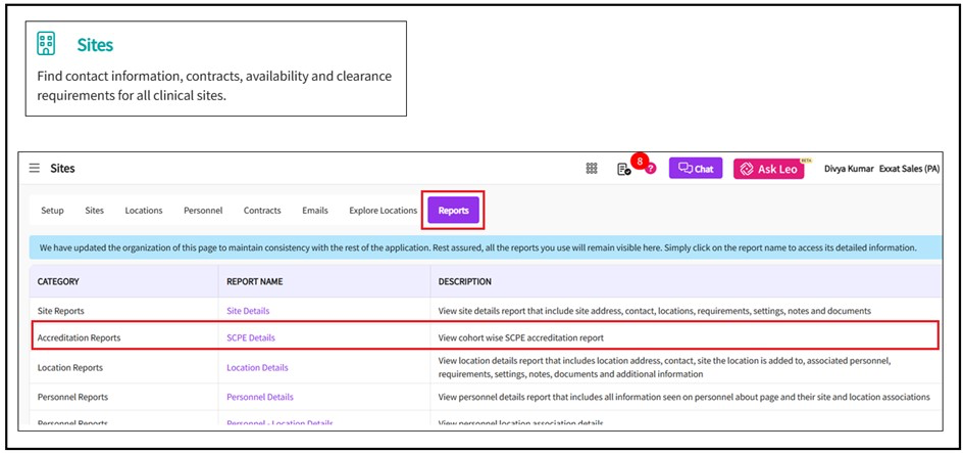Open the Location Details report link
Viewport: 964px width, 454px height.
click(x=257, y=368)
